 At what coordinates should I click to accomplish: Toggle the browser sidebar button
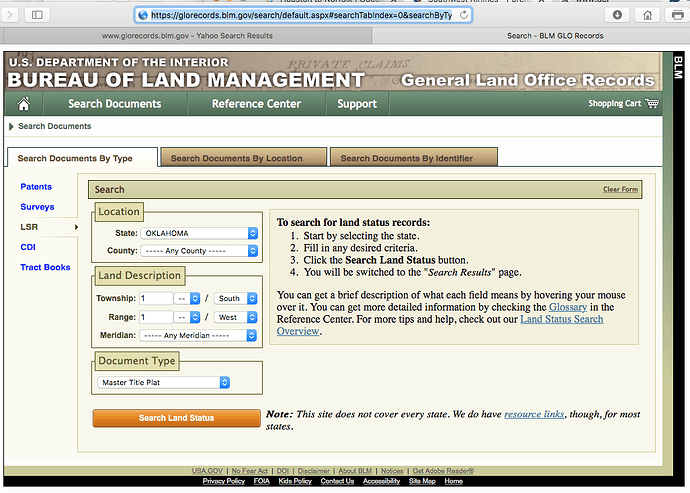(x=37, y=15)
